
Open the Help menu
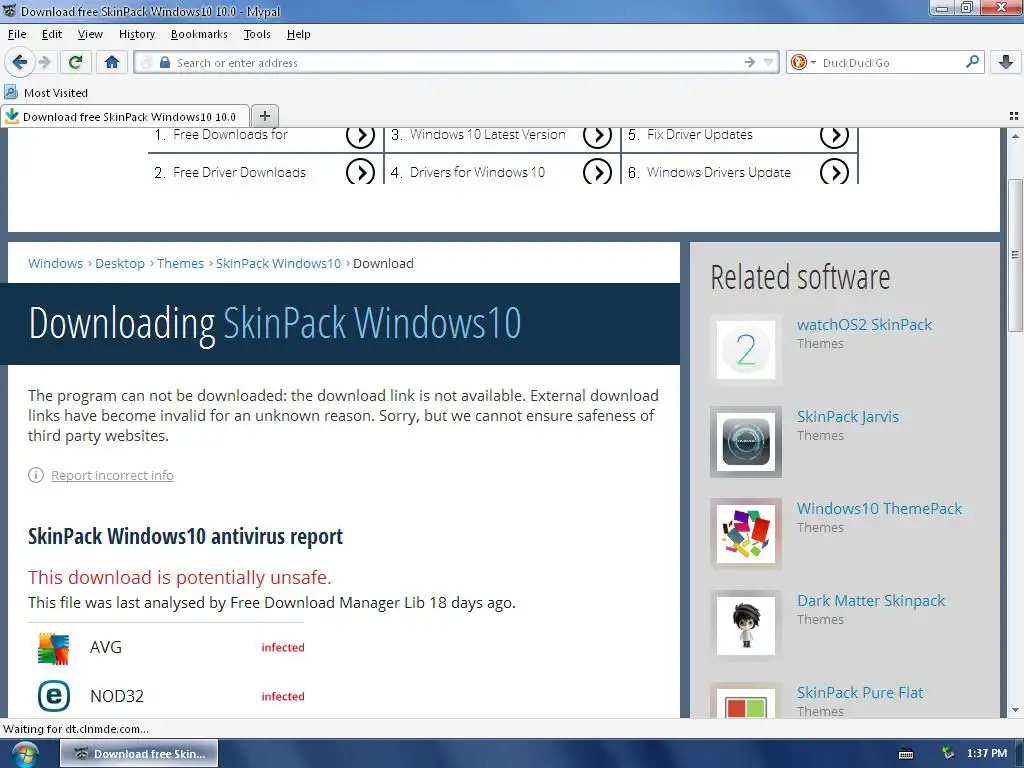(x=298, y=34)
